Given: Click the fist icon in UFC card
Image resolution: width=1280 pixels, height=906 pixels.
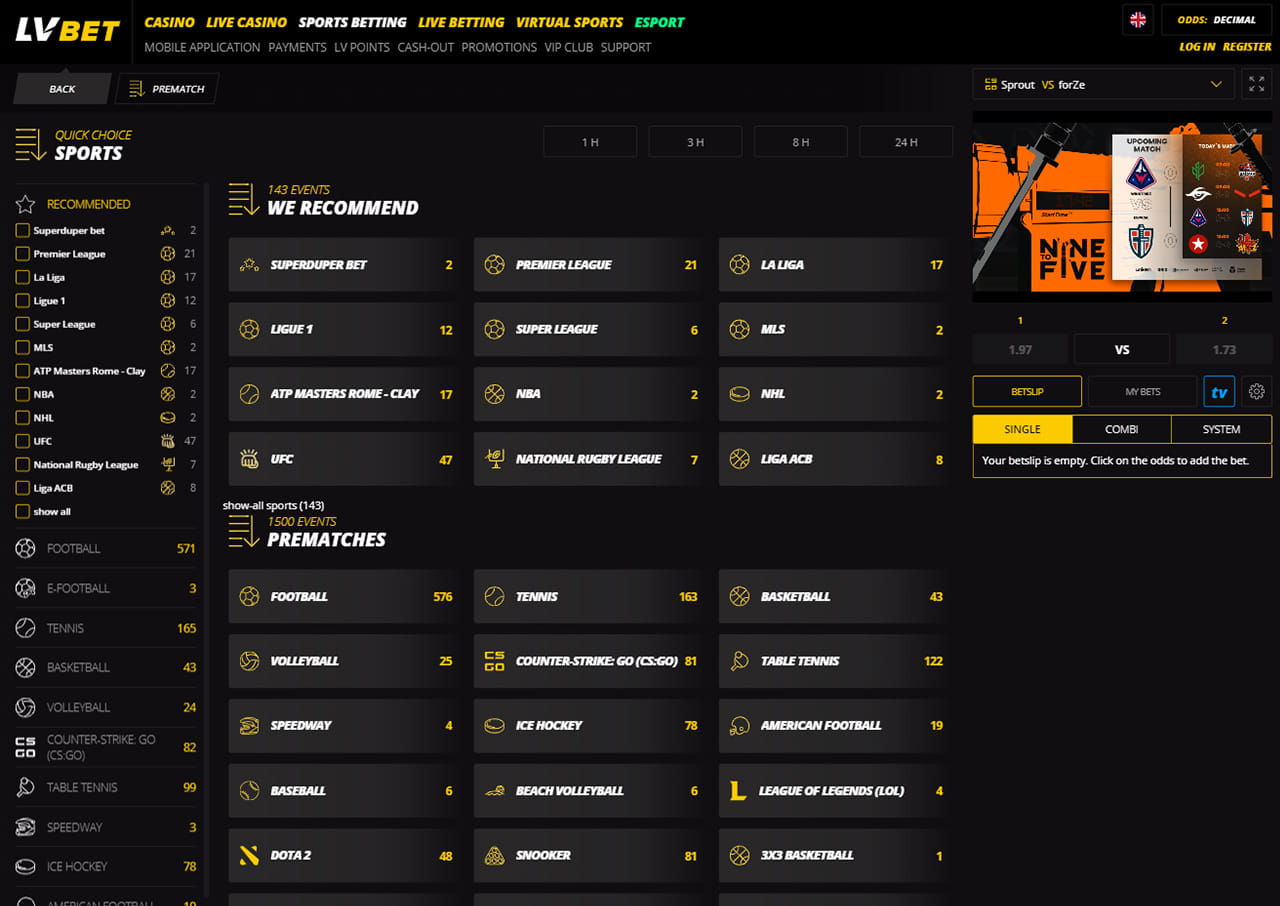Looking at the screenshot, I should click(x=249, y=459).
